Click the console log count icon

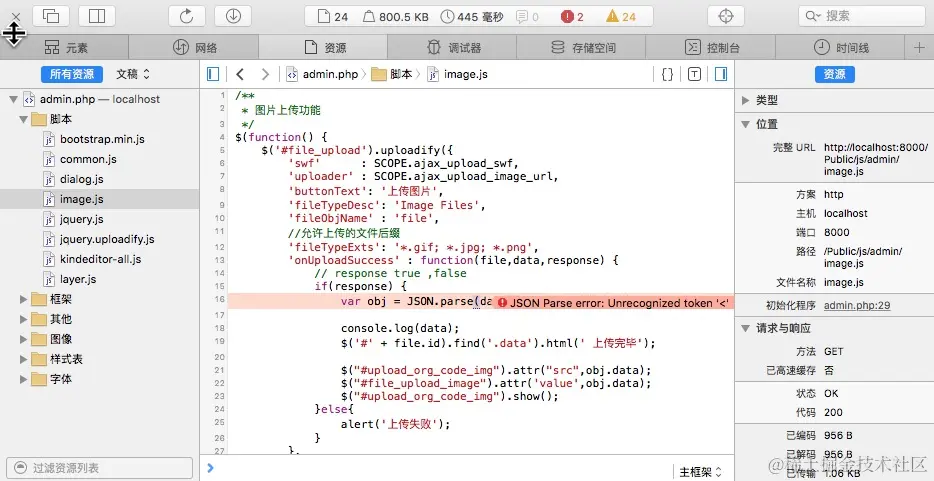click(x=527, y=17)
